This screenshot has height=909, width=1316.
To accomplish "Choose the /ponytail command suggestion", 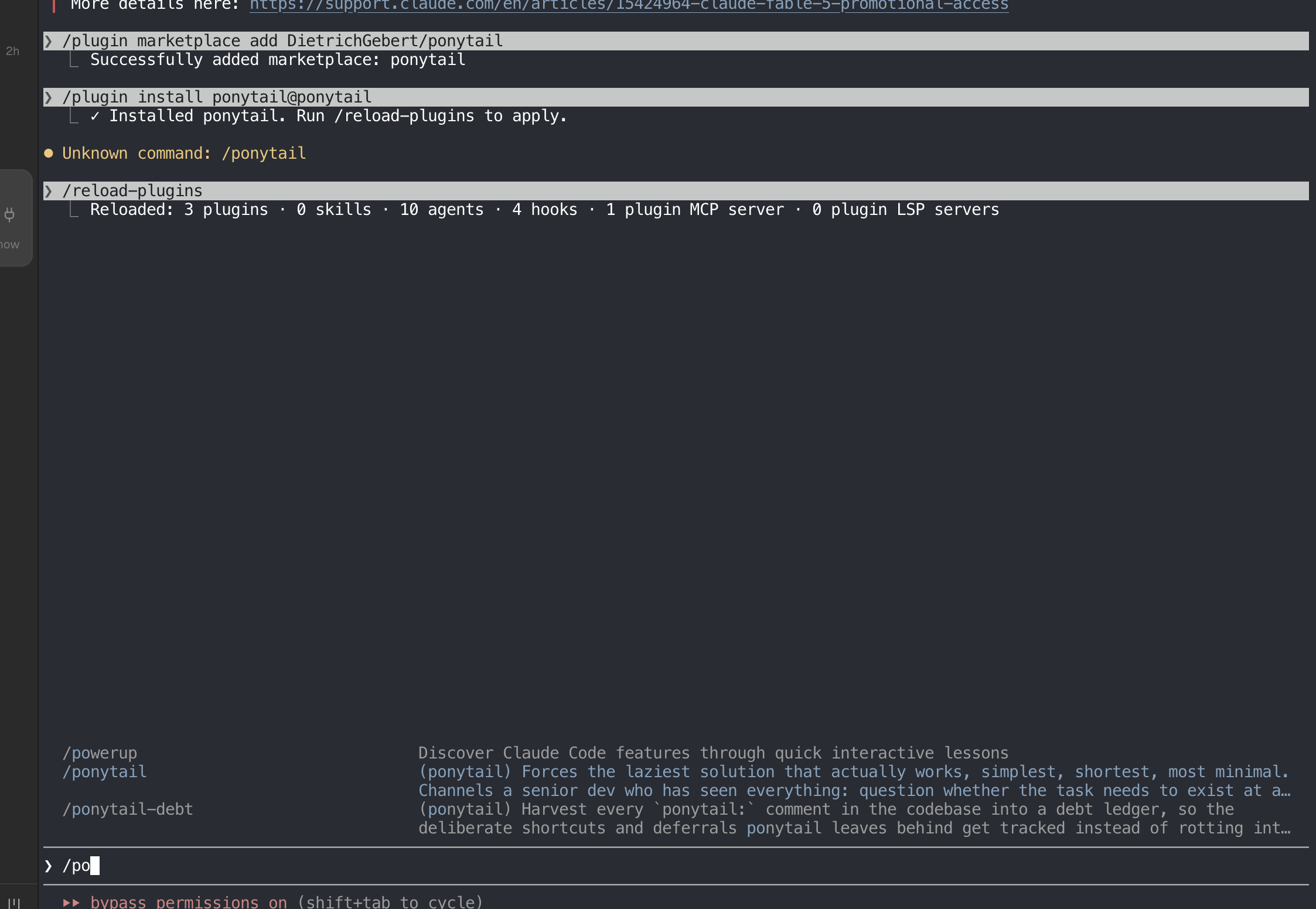I will (x=104, y=771).
